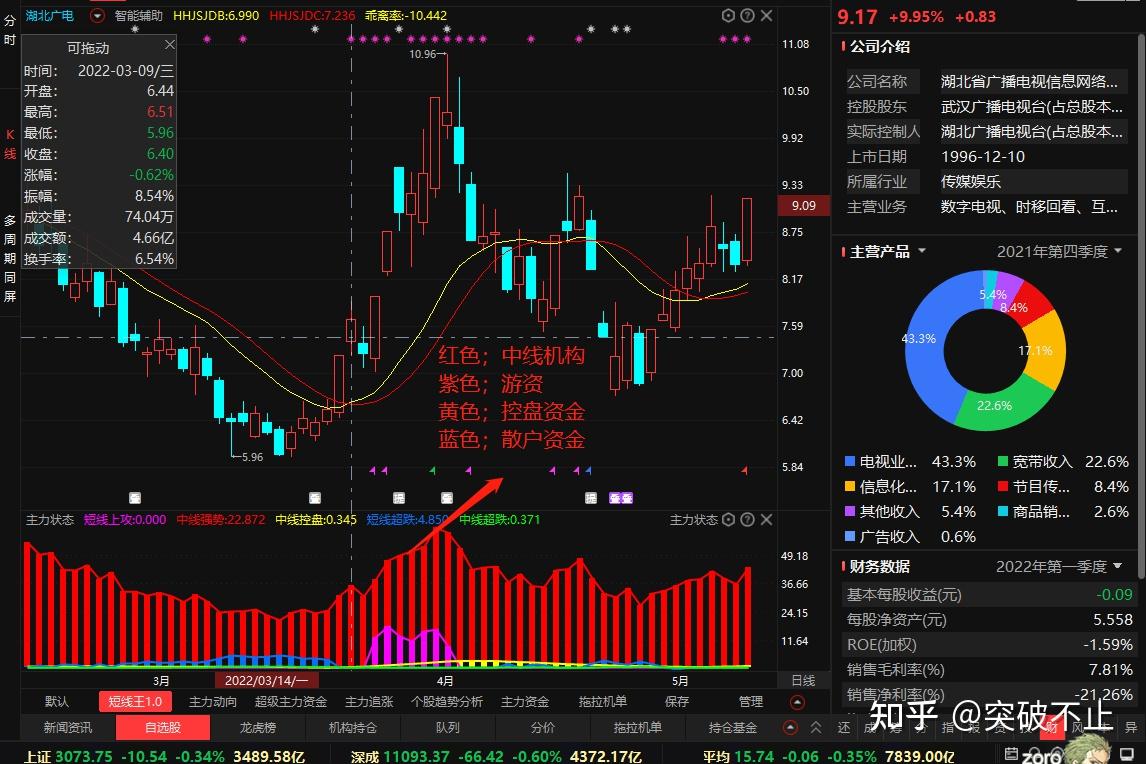Switch to the 新闻资讯 tab
Image resolution: width=1146 pixels, height=764 pixels.
(68, 728)
